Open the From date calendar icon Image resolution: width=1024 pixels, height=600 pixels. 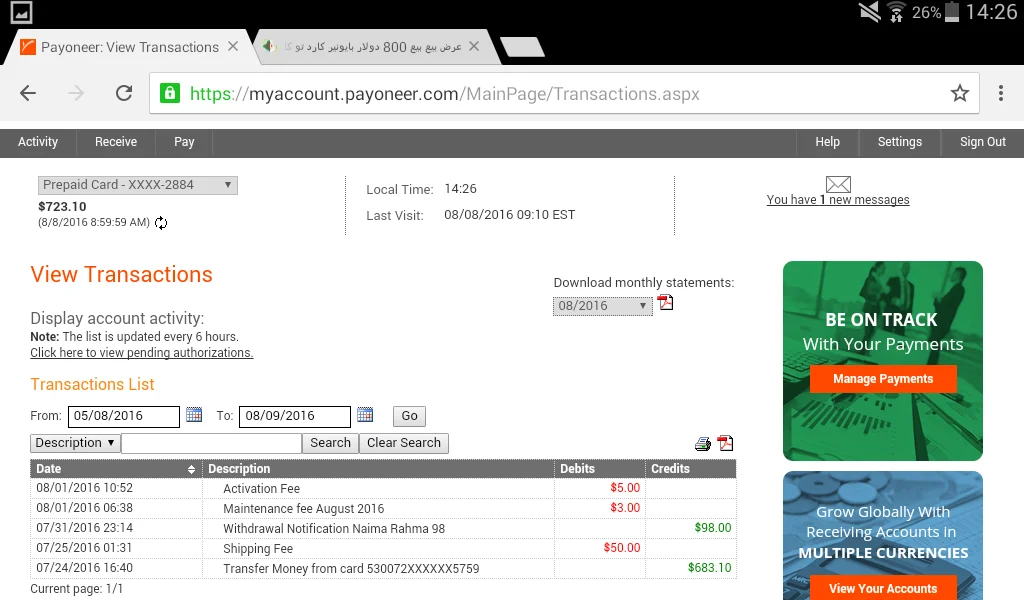click(195, 415)
